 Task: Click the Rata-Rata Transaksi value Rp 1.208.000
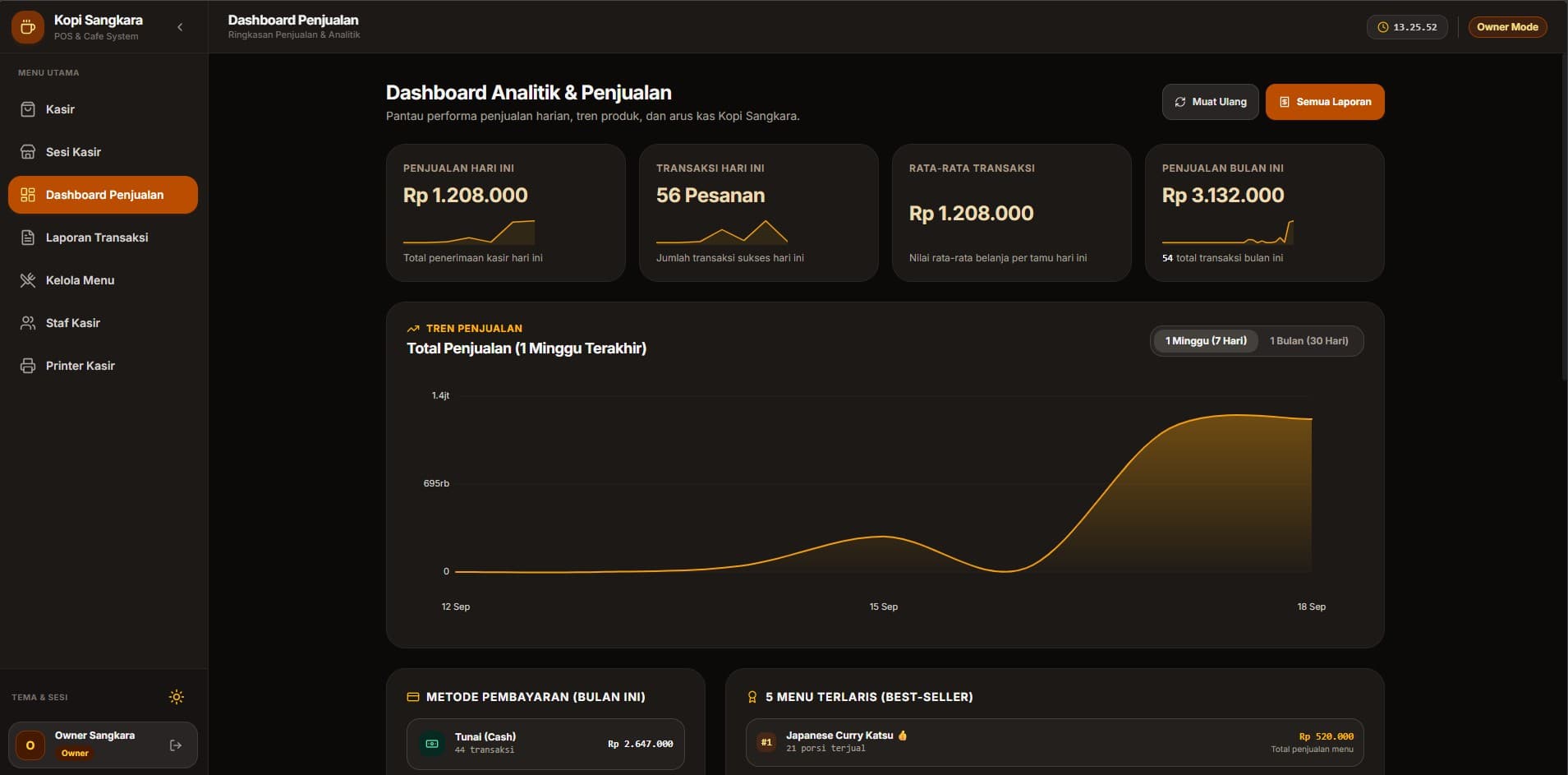(971, 214)
